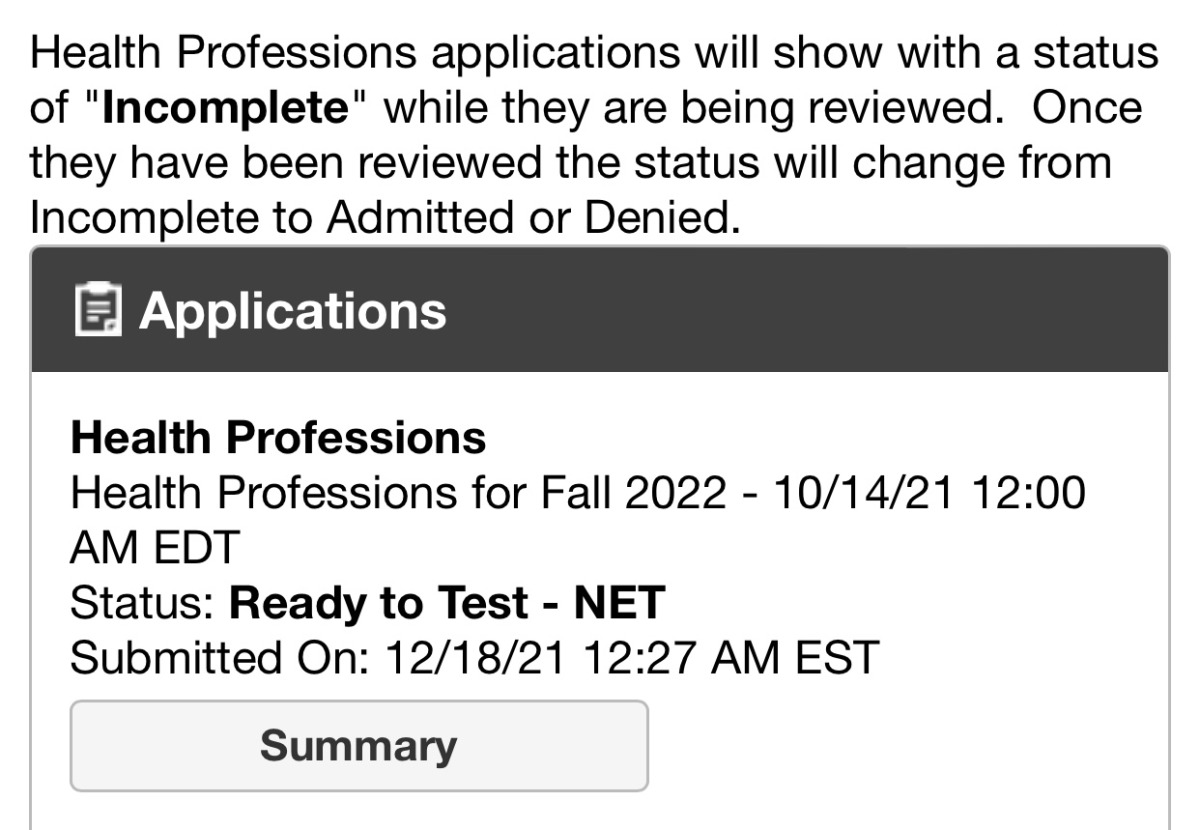Click empty area of the dark Applications header bar
The width and height of the screenshot is (1200, 830).
[800, 311]
